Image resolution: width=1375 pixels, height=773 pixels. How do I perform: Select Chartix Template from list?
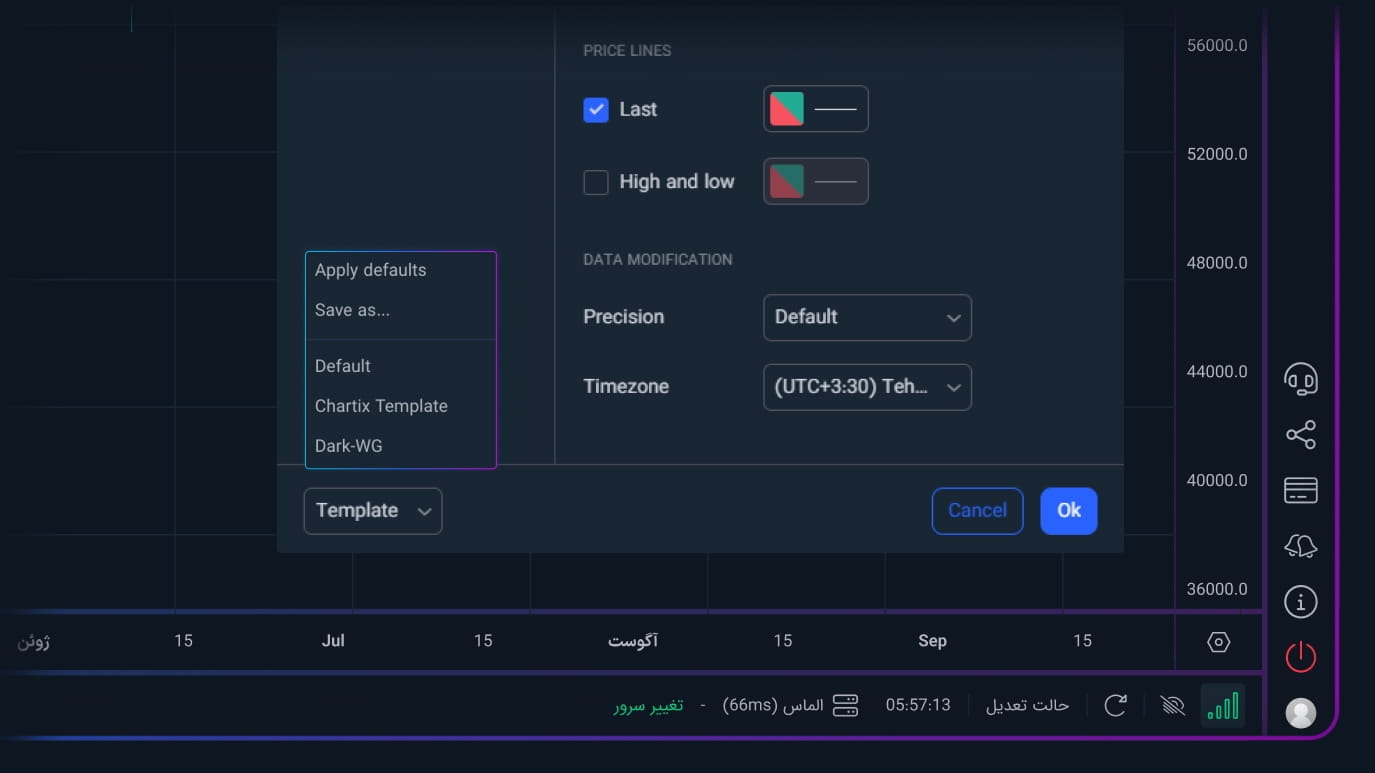coord(381,406)
